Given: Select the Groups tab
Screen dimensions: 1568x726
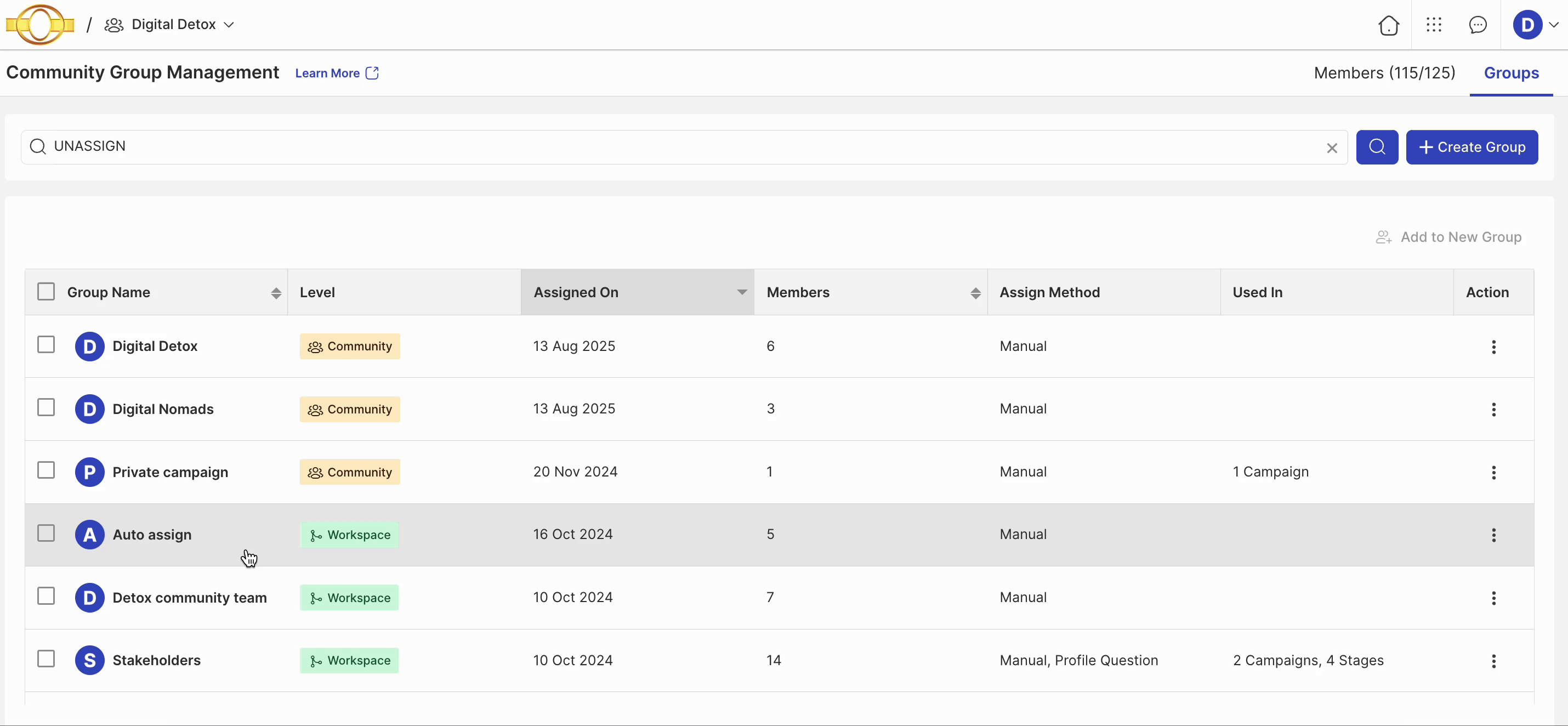Looking at the screenshot, I should [x=1511, y=73].
